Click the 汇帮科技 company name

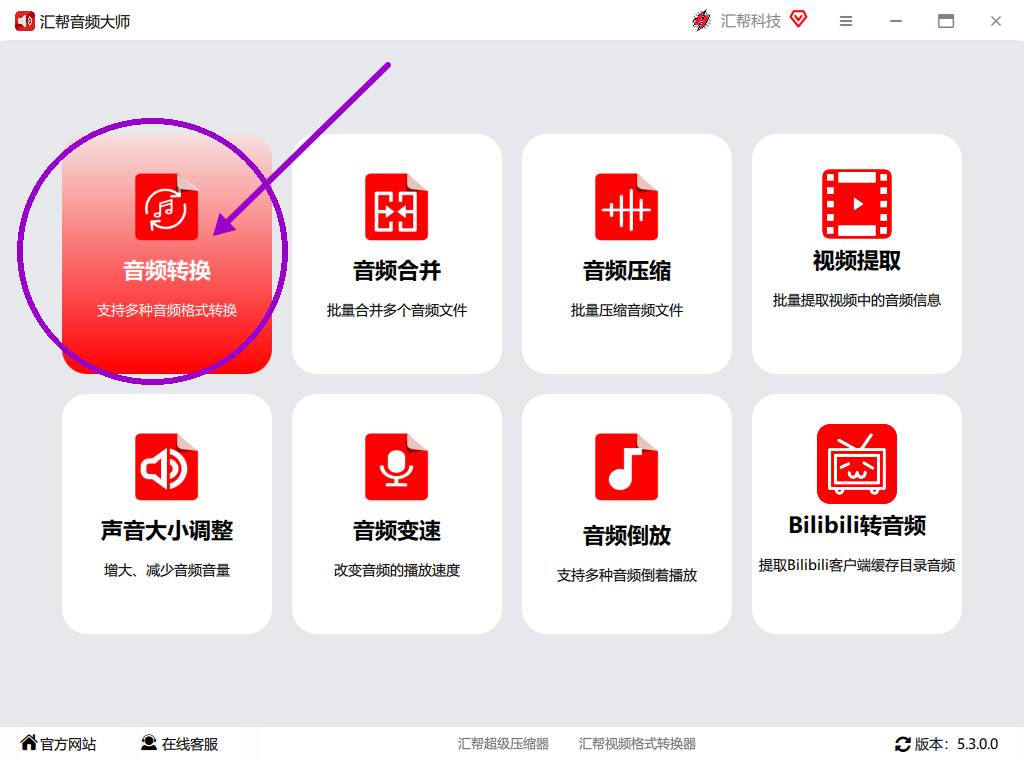point(750,21)
